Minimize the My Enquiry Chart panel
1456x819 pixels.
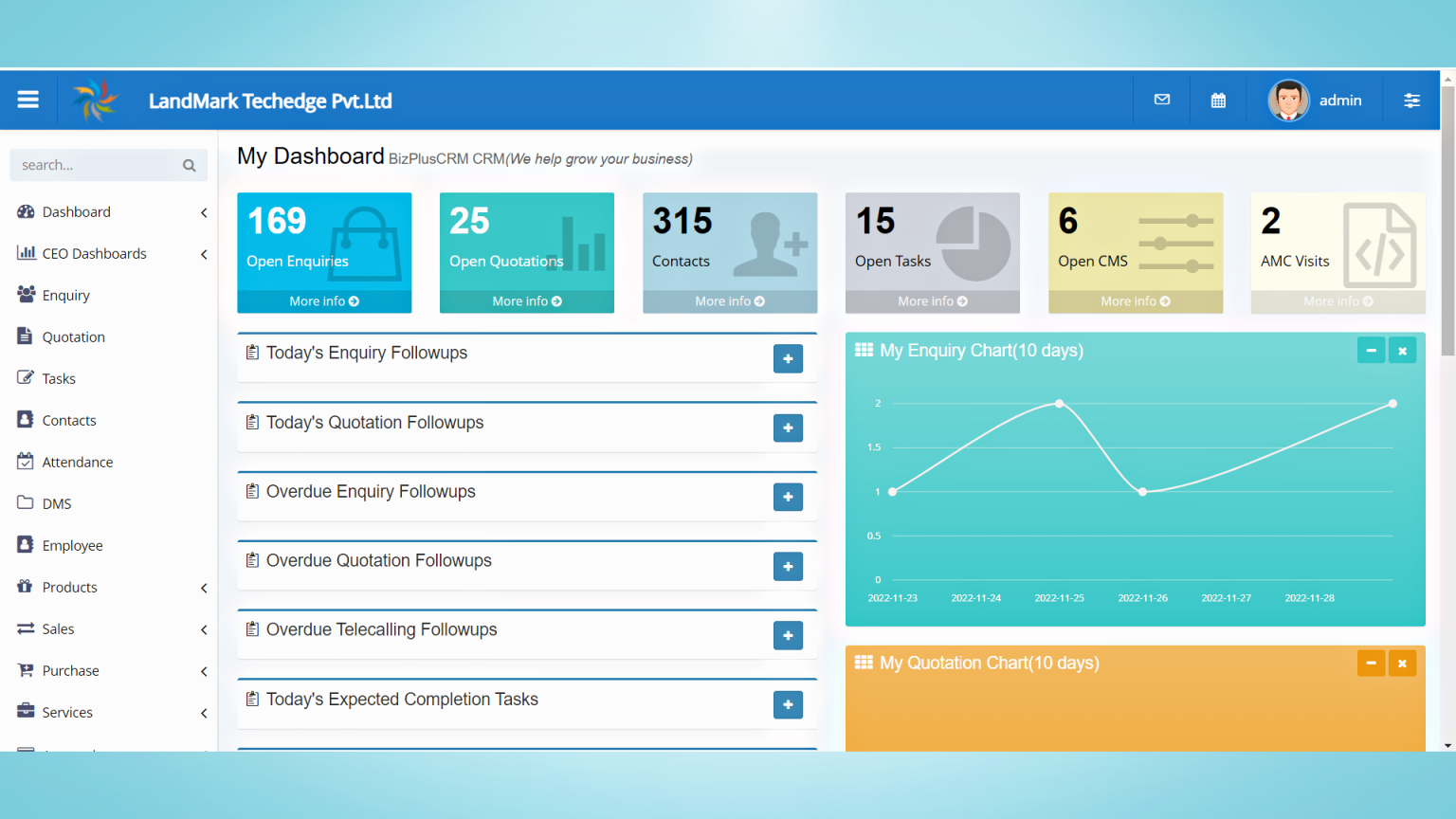(1371, 351)
